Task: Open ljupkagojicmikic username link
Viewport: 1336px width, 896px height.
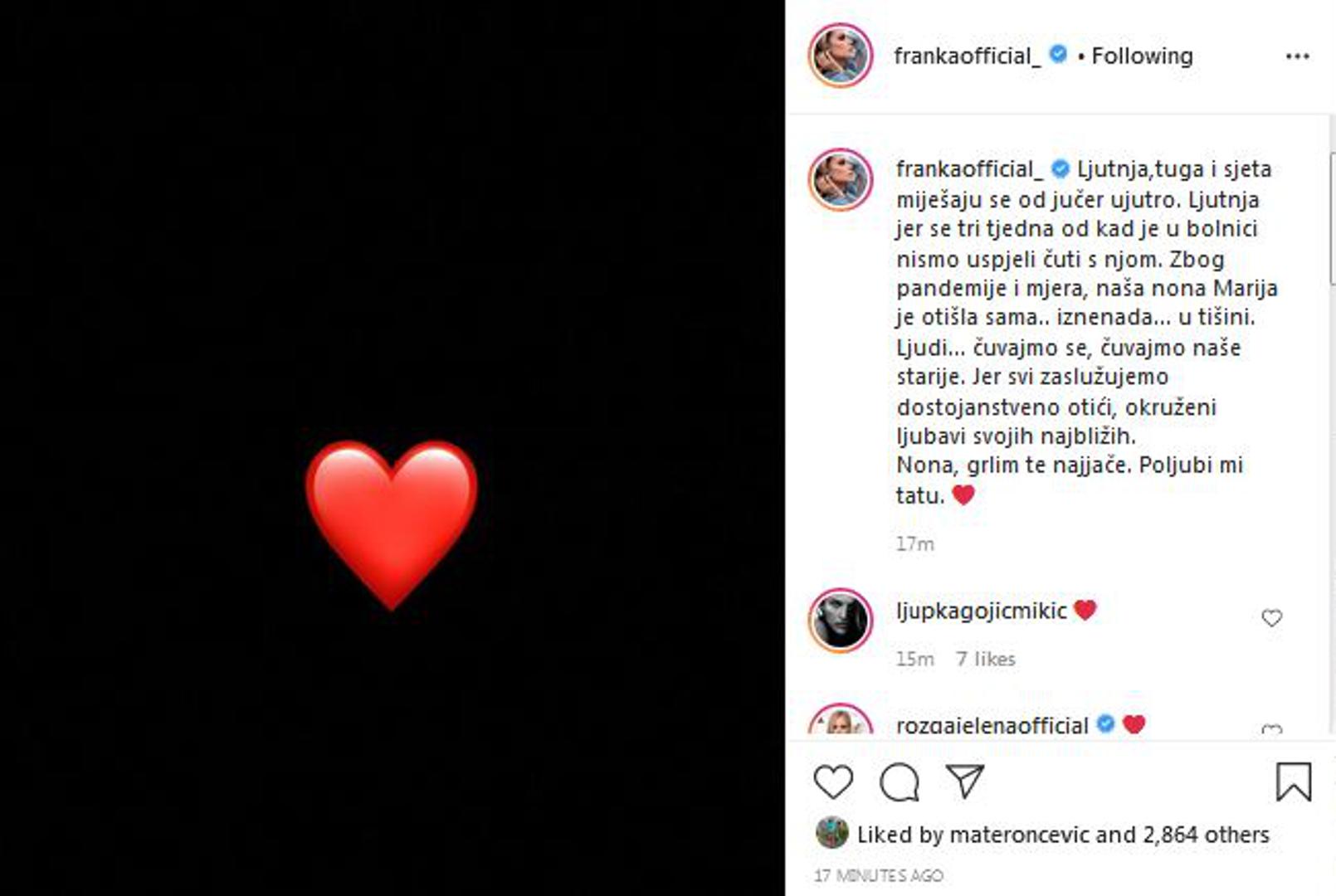Action: tap(981, 611)
